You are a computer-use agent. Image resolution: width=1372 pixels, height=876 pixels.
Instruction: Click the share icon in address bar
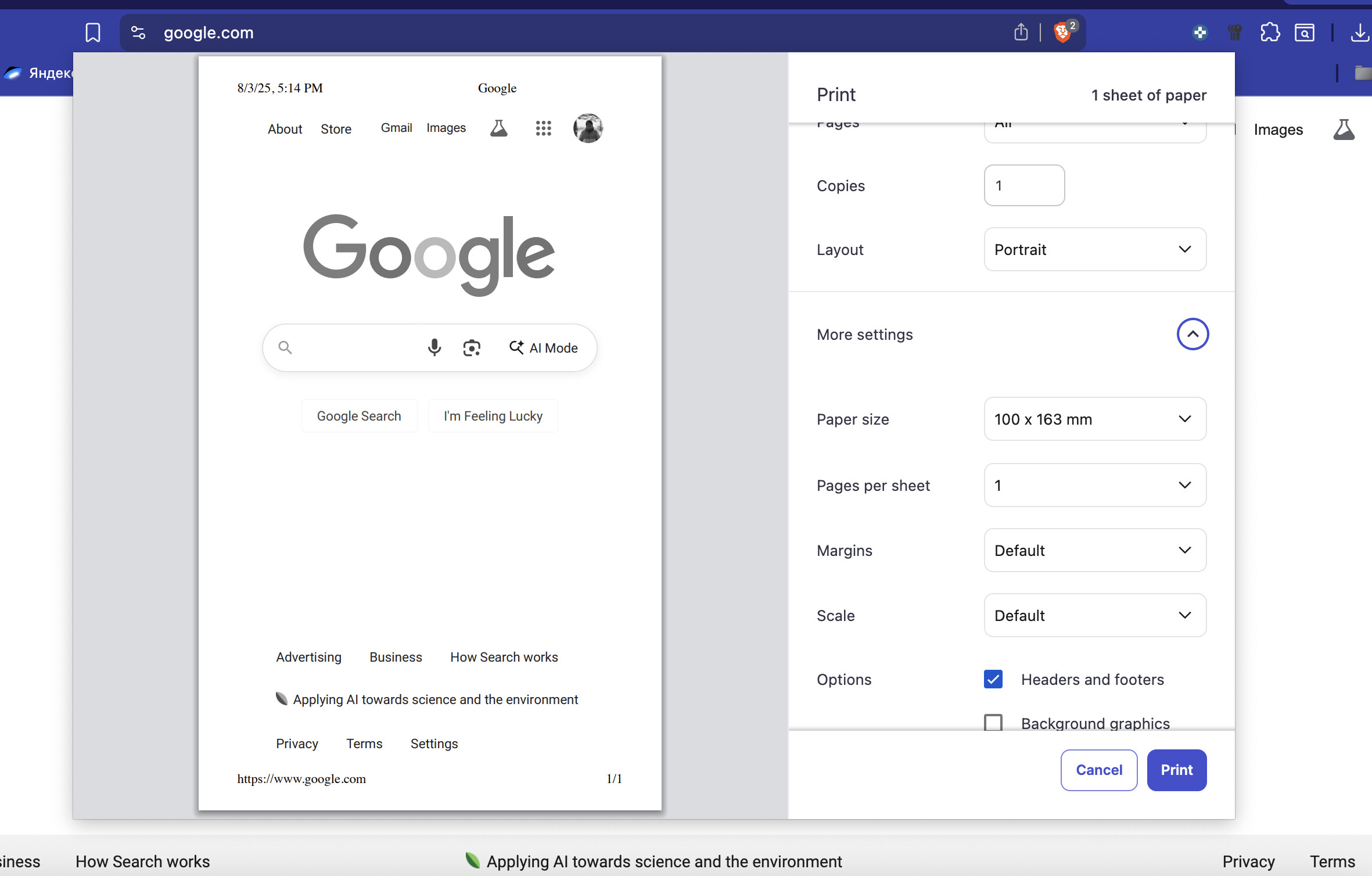1021,32
